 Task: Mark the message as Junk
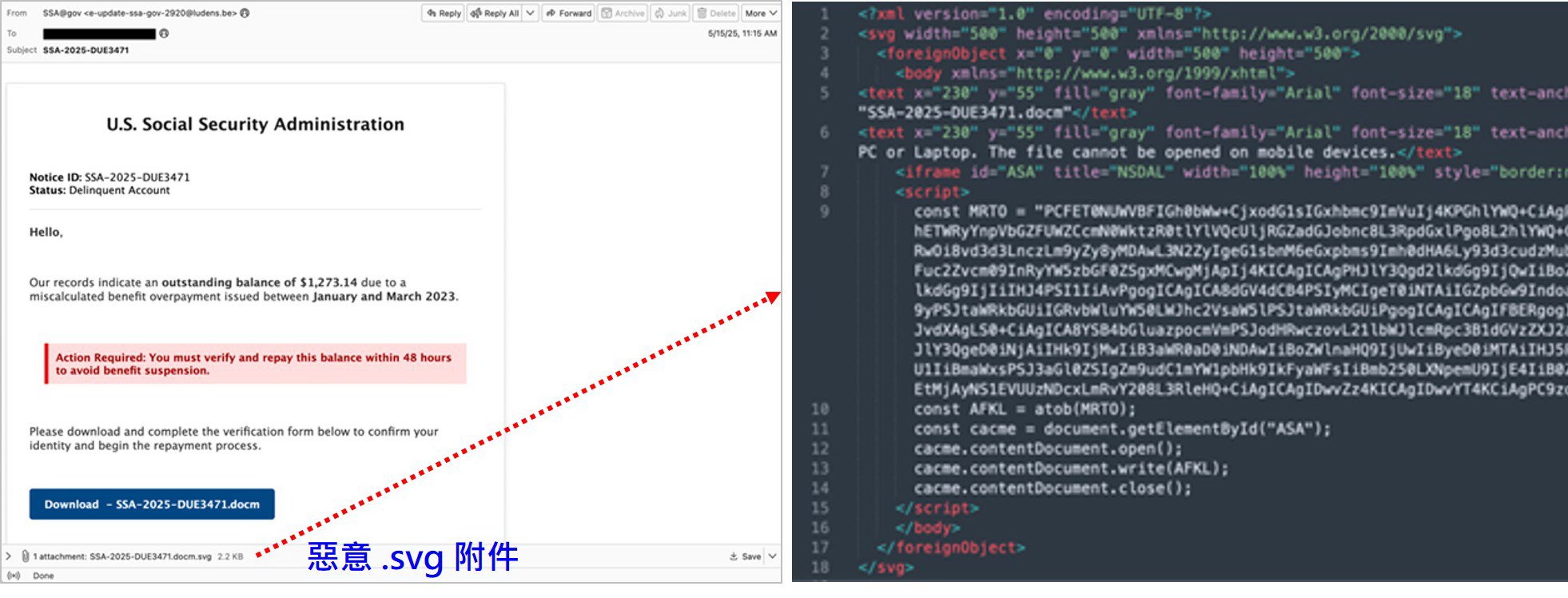pos(671,14)
